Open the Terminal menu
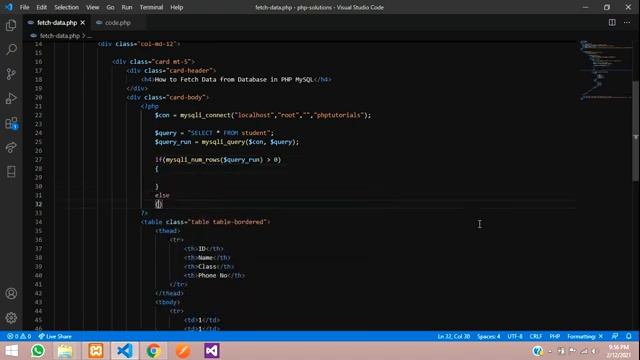The image size is (640, 360). (x=151, y=7)
